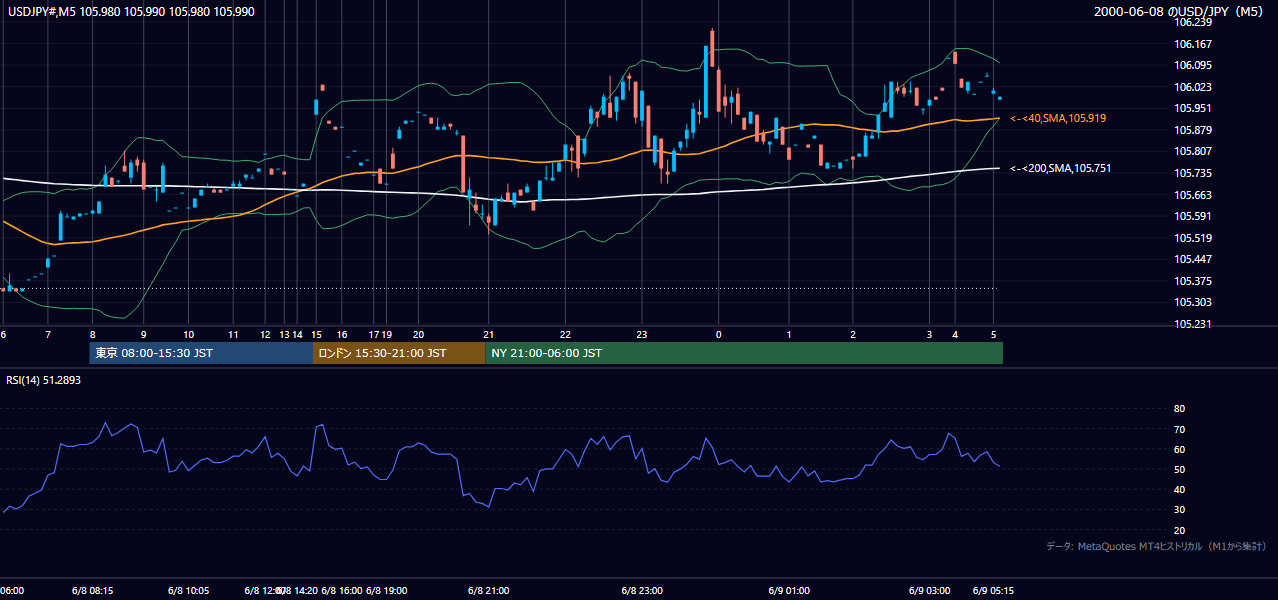Click hour label 16 under the price chart

[x=342, y=334]
